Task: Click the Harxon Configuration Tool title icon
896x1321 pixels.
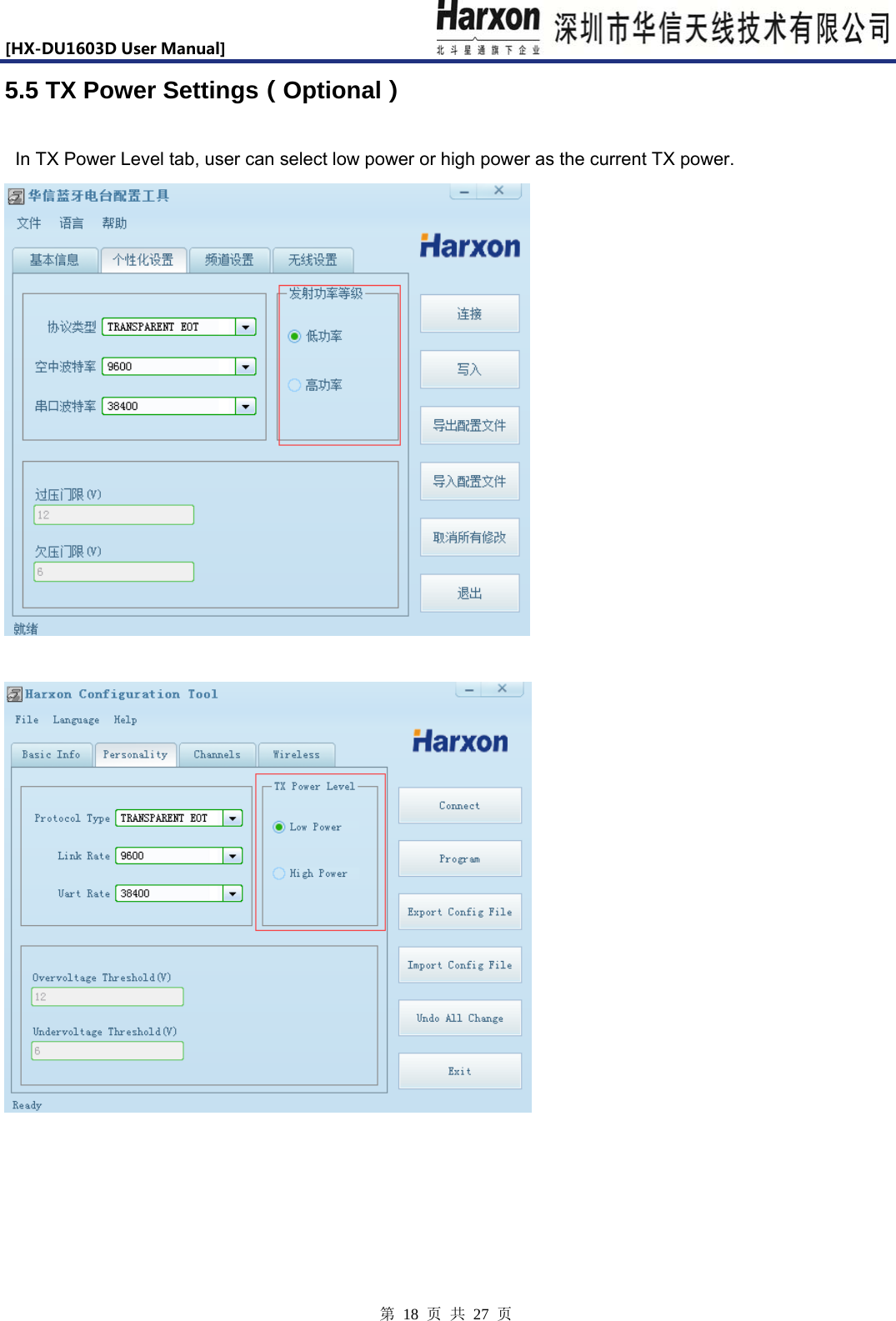Action: click(x=14, y=694)
